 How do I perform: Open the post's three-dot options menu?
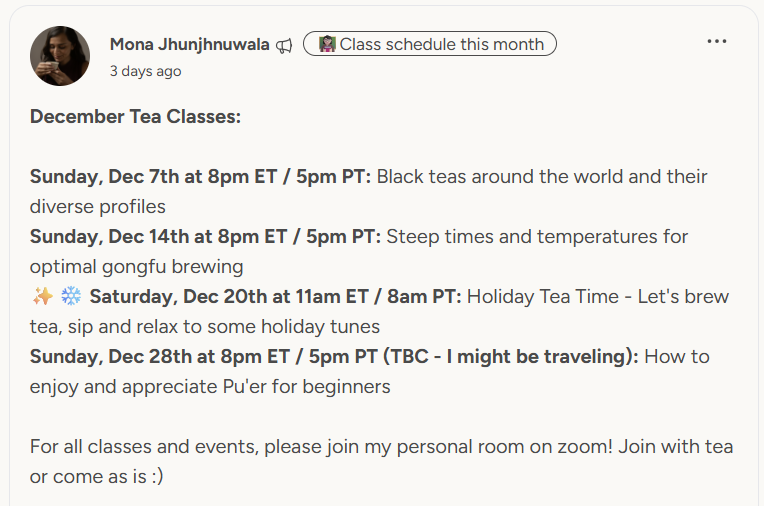[716, 42]
